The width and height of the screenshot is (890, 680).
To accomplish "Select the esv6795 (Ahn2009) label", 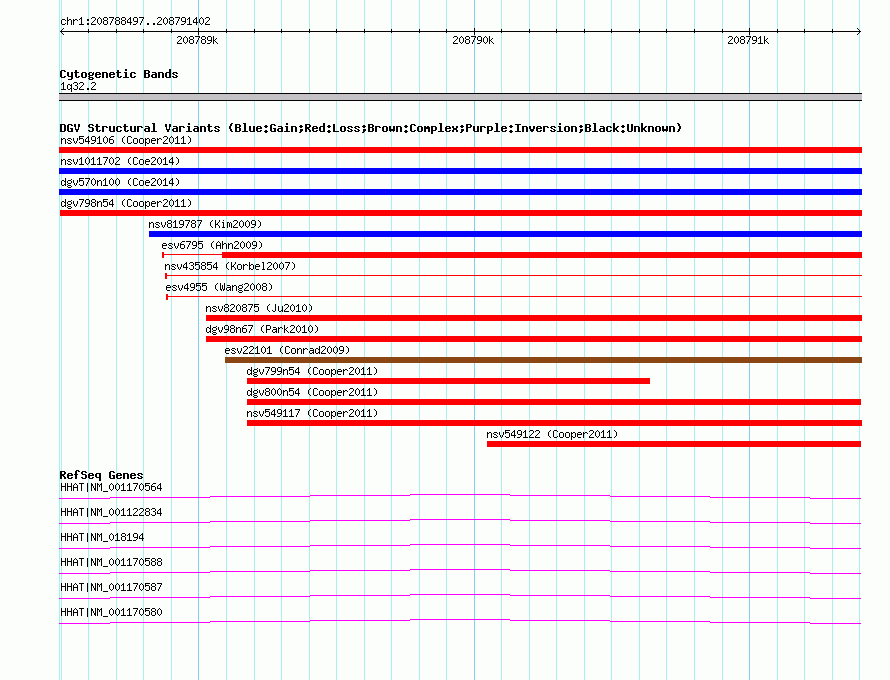I will 212,245.
